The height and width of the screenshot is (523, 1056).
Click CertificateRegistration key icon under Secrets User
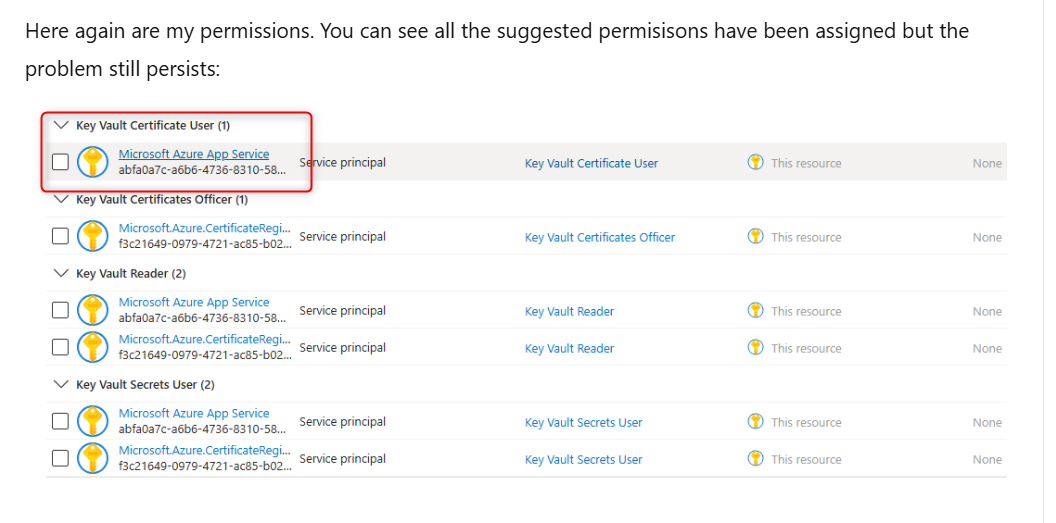coord(92,458)
